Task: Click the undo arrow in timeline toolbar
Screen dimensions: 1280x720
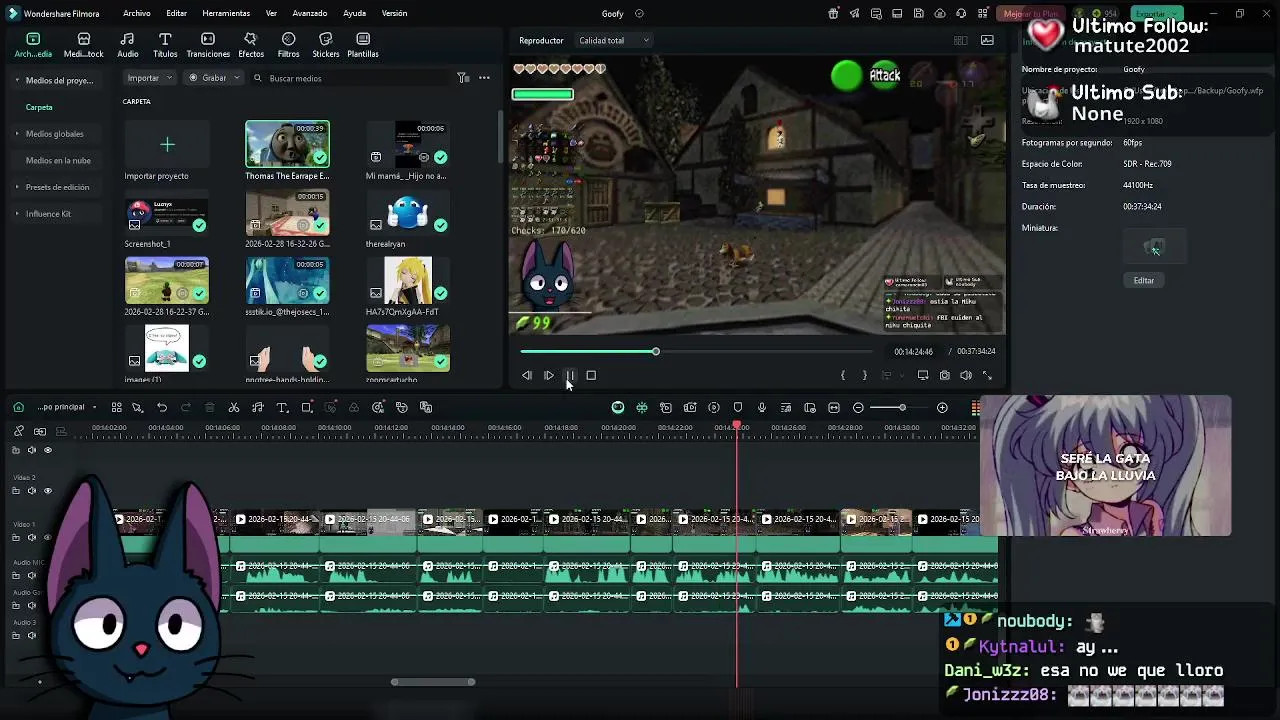Action: [162, 407]
